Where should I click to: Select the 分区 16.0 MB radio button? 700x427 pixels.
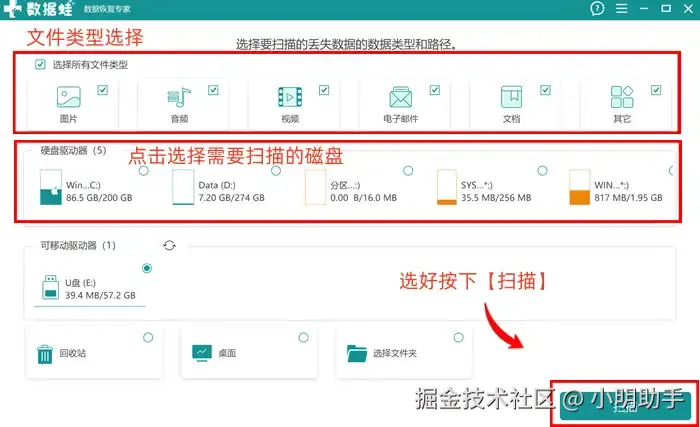coord(408,171)
